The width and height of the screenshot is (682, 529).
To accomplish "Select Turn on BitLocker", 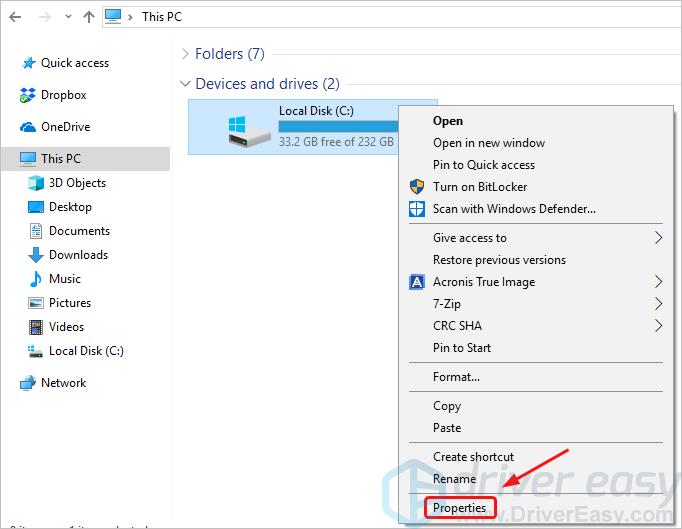I will tap(479, 187).
